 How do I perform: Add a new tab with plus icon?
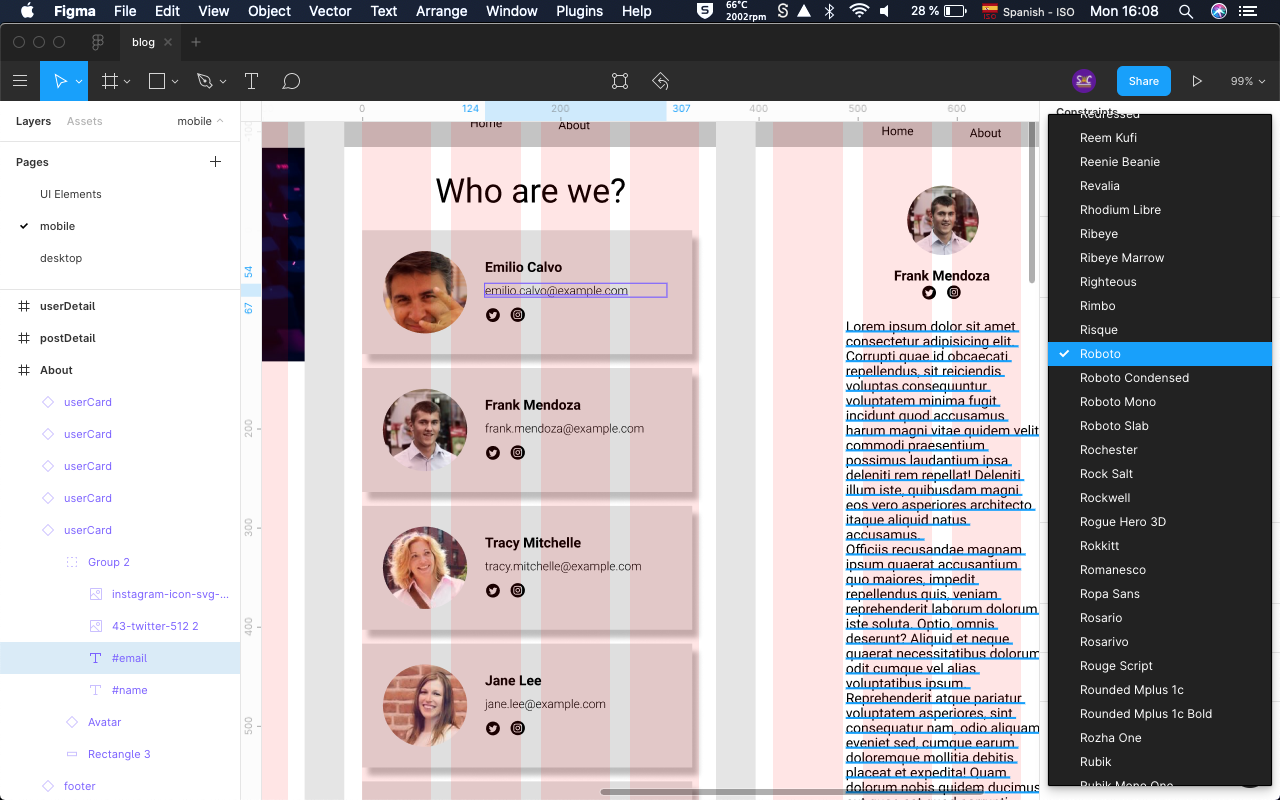pos(196,42)
